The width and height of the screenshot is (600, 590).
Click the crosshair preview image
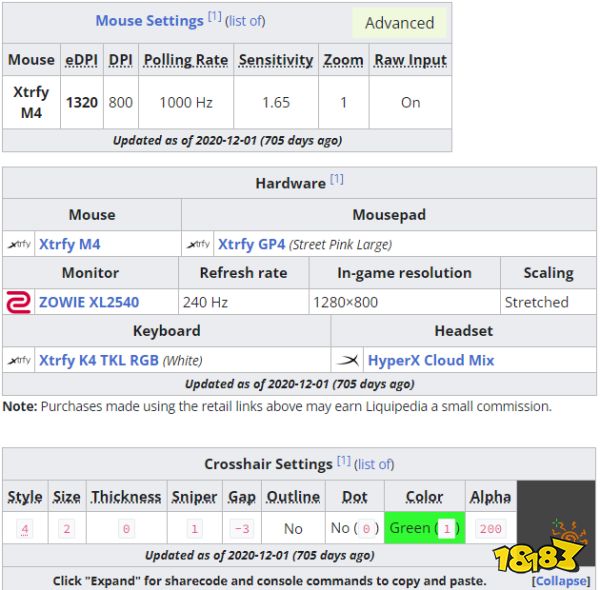(556, 523)
